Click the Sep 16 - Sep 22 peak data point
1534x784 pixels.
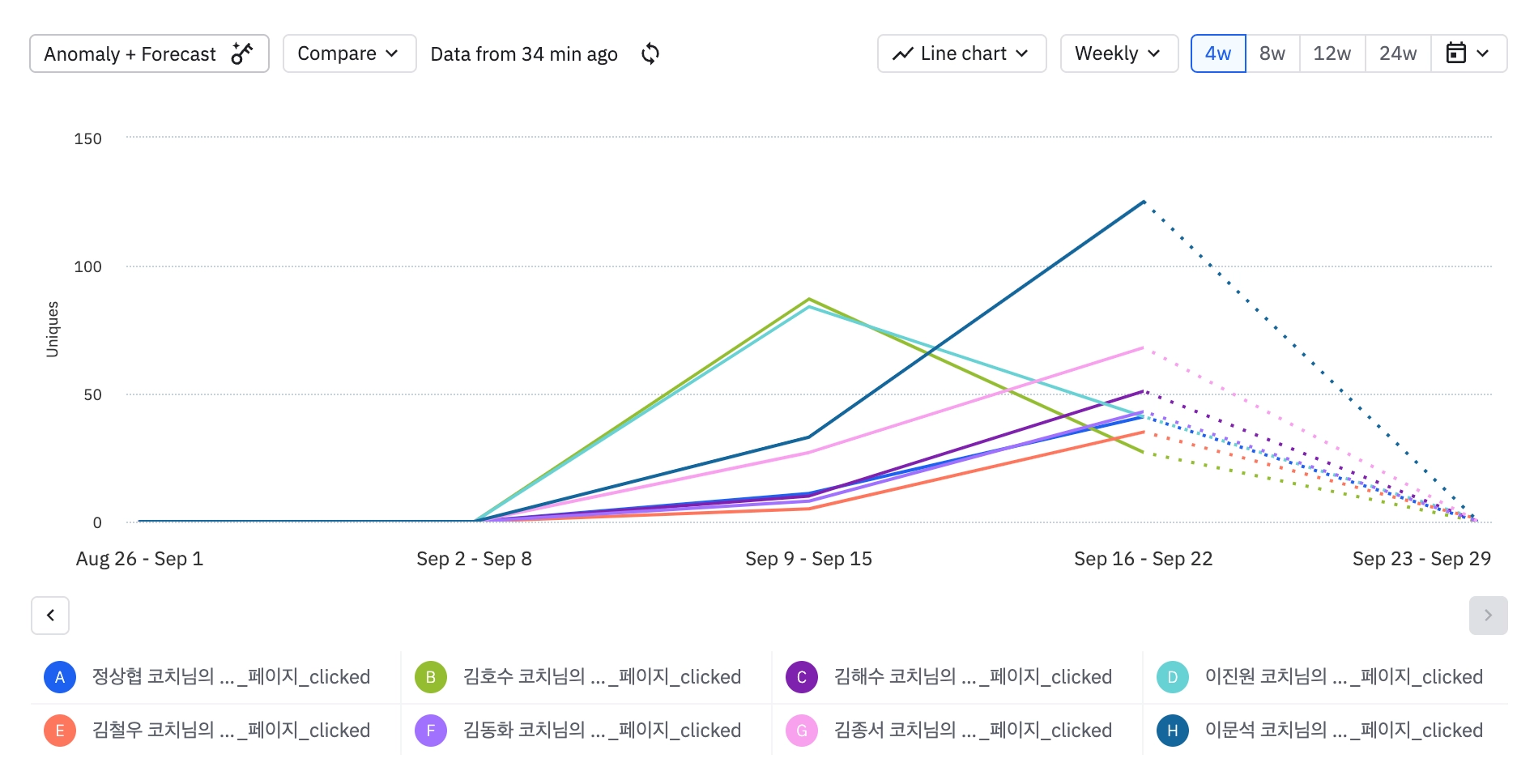pyautogui.click(x=1144, y=202)
